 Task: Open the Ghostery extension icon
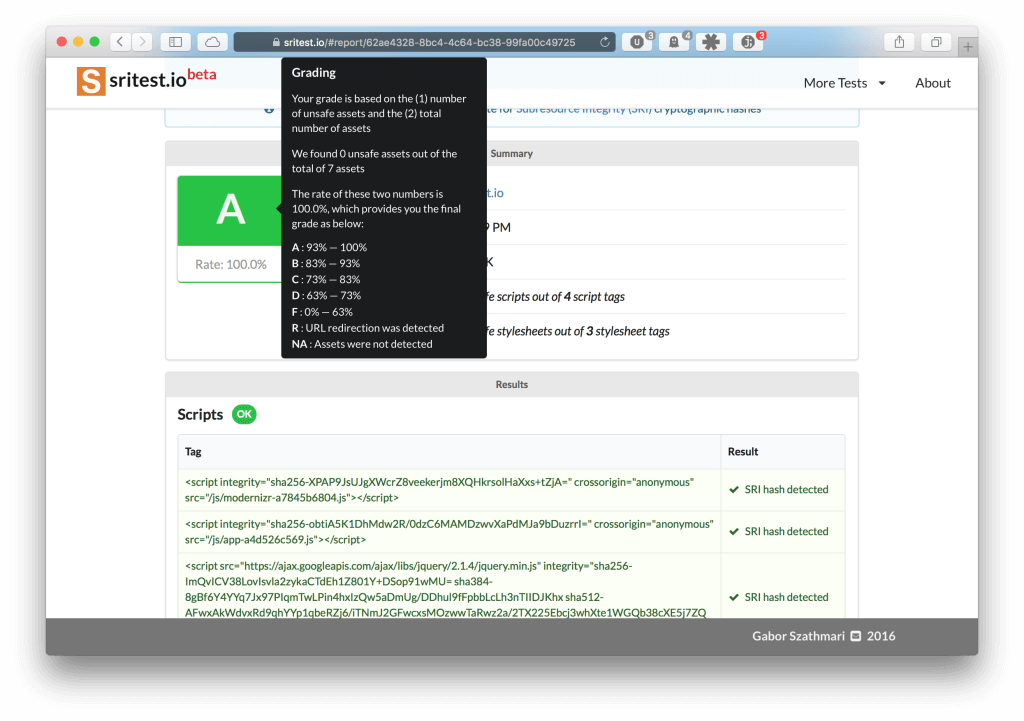point(674,42)
